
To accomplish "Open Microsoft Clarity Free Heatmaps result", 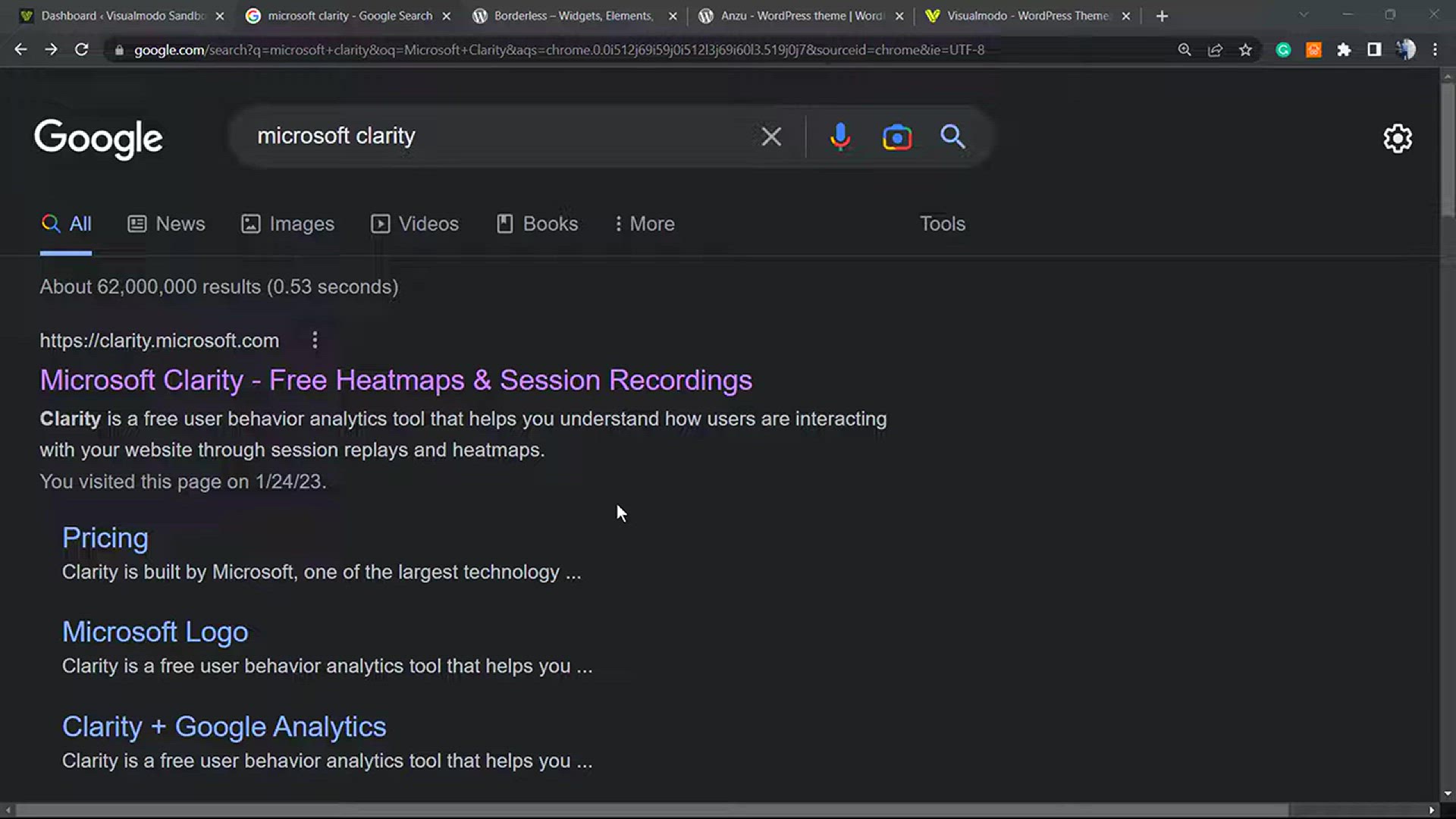I will click(396, 380).
